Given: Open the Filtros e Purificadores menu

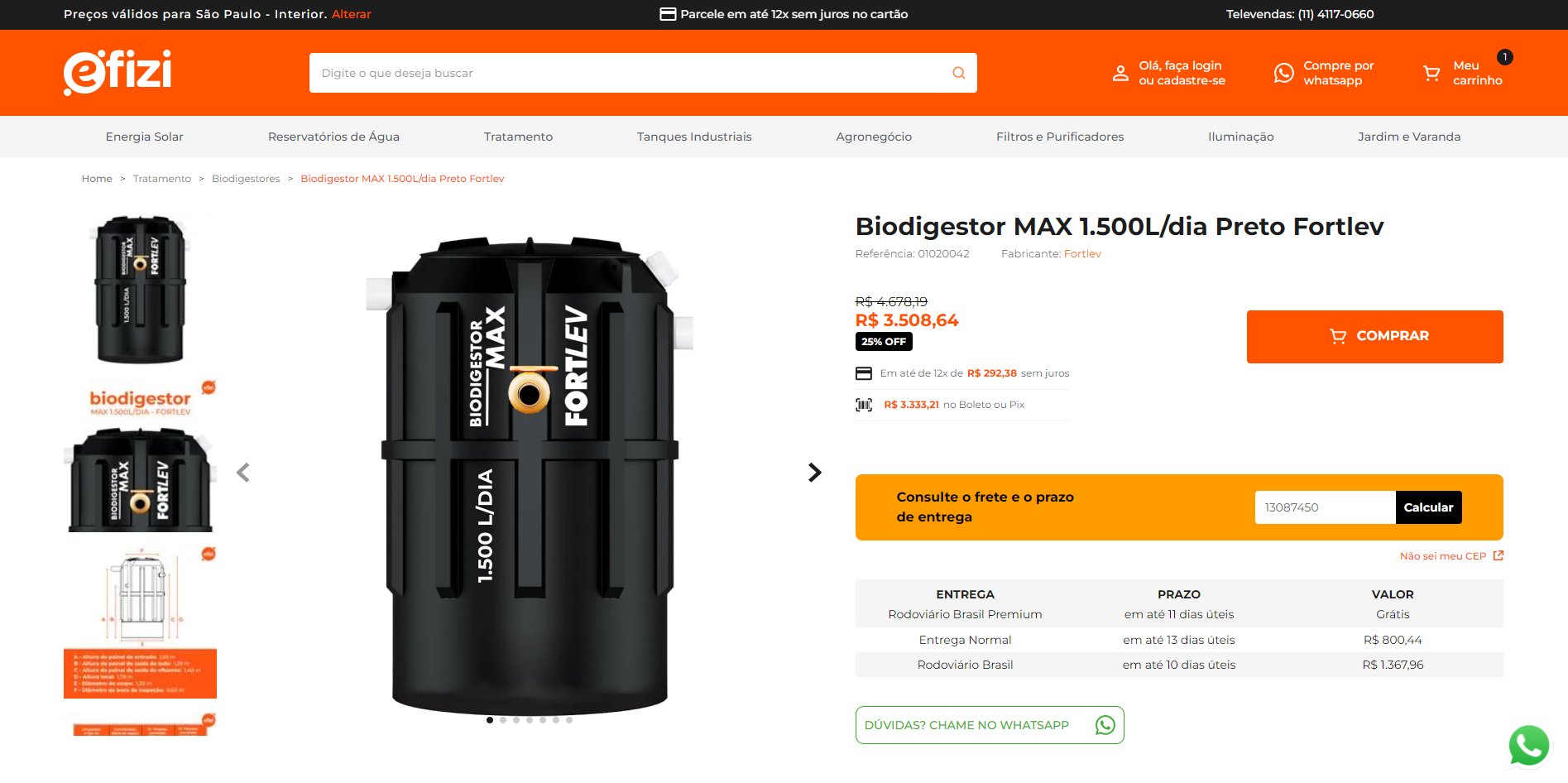Looking at the screenshot, I should 1060,137.
